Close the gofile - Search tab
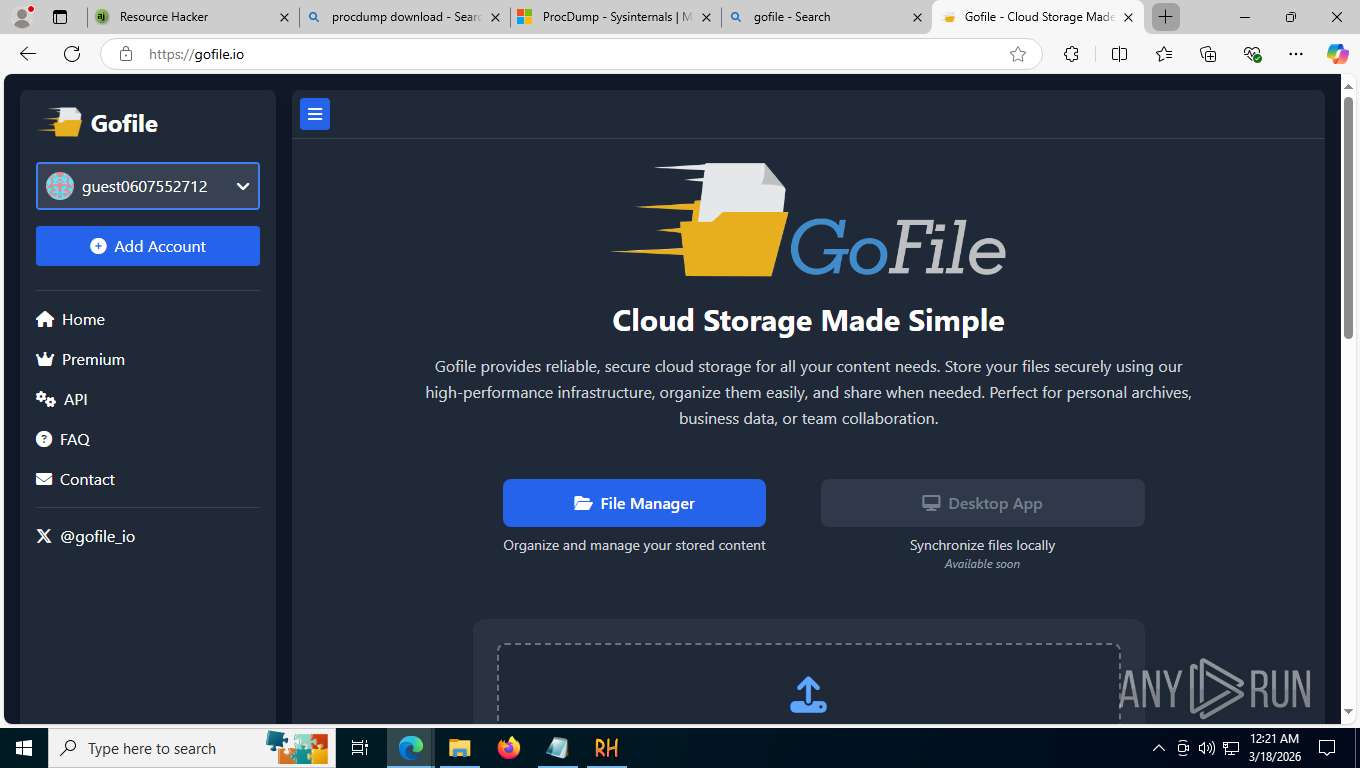 918,17
